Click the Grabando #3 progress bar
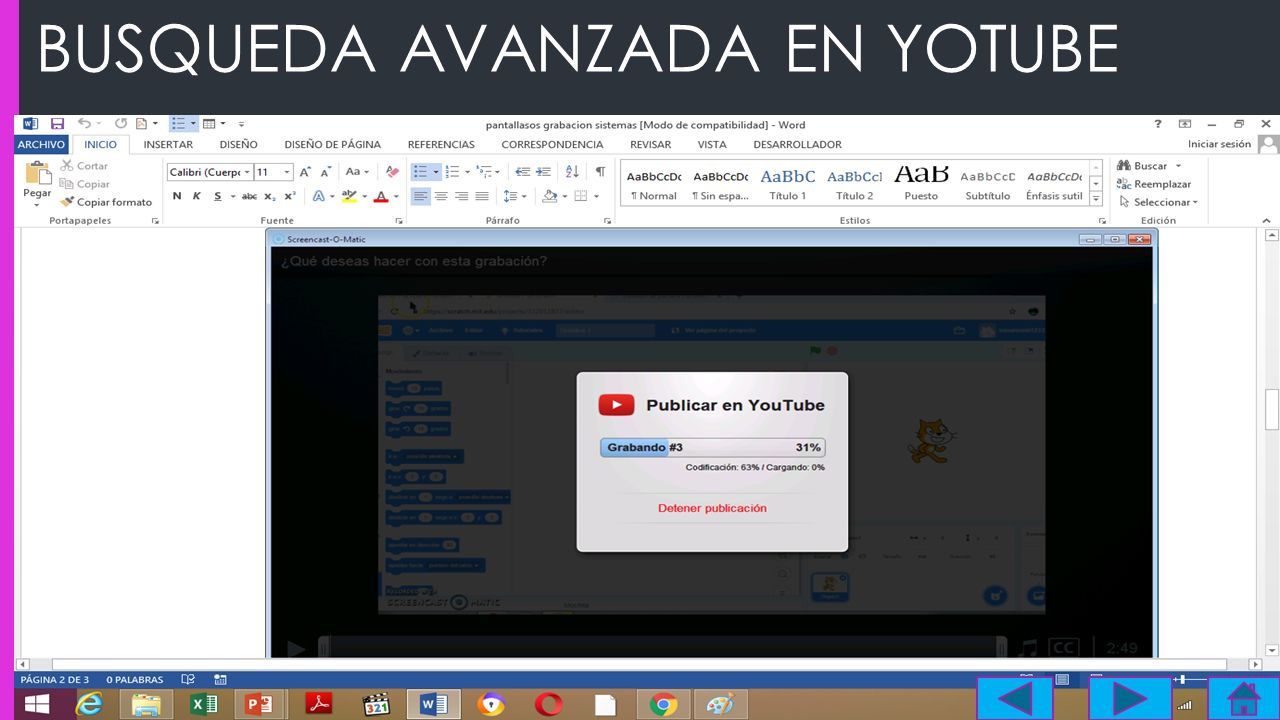 [x=712, y=447]
